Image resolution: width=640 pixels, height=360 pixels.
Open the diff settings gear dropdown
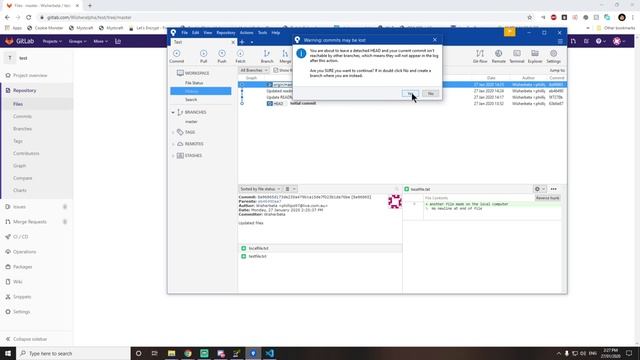(x=540, y=189)
